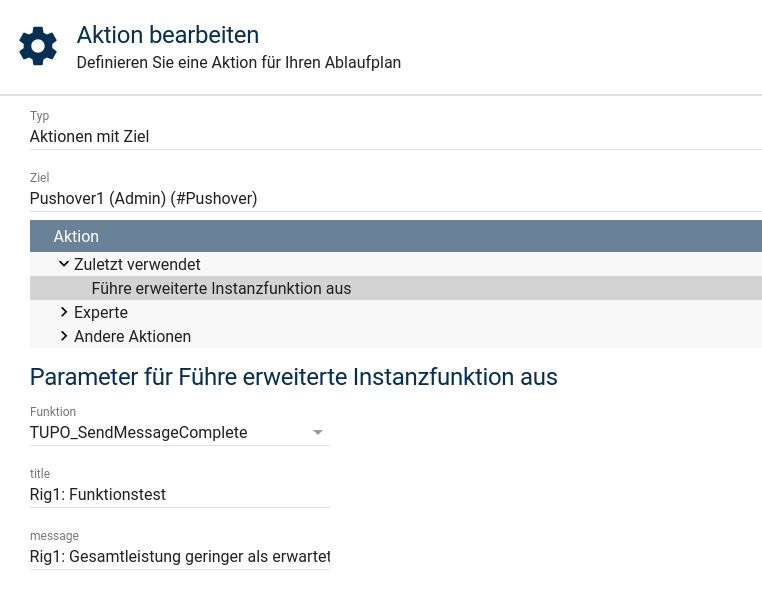
Task: Click the Parameter für Führe erweiterte heading
Action: coord(293,377)
